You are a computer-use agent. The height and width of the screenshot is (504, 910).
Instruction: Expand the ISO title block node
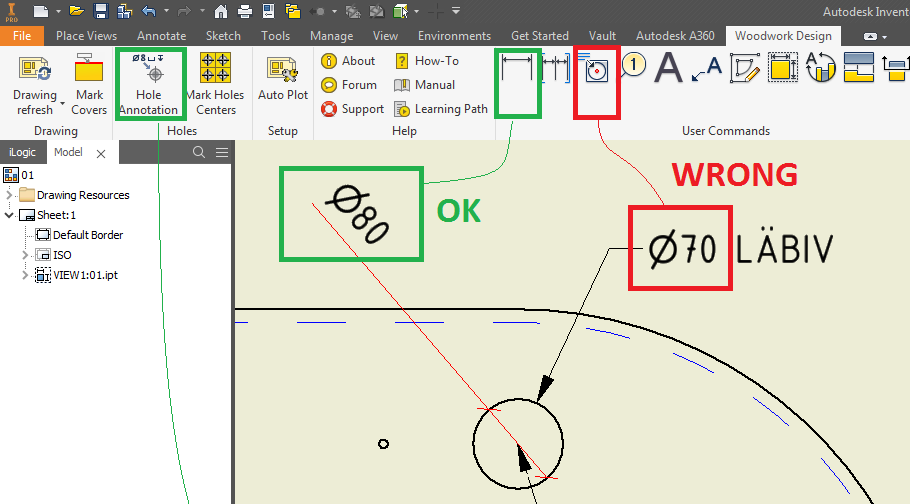click(x=25, y=255)
